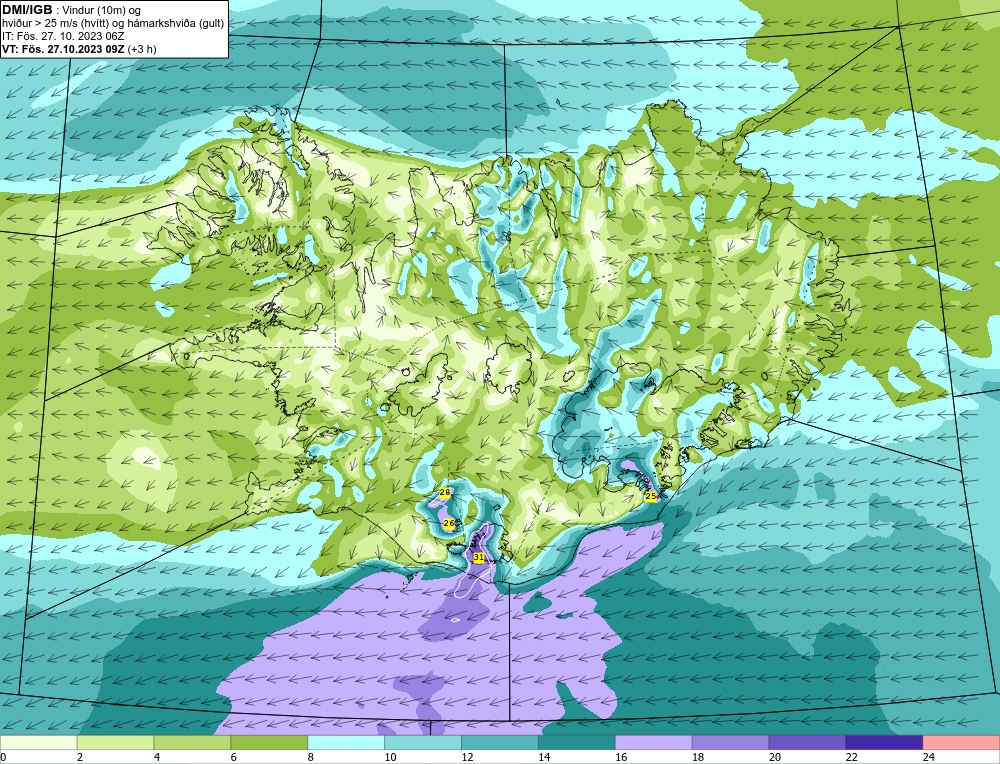Click the 20-22 m/s violet legend swatch
Image resolution: width=1000 pixels, height=764 pixels.
[x=807, y=743]
